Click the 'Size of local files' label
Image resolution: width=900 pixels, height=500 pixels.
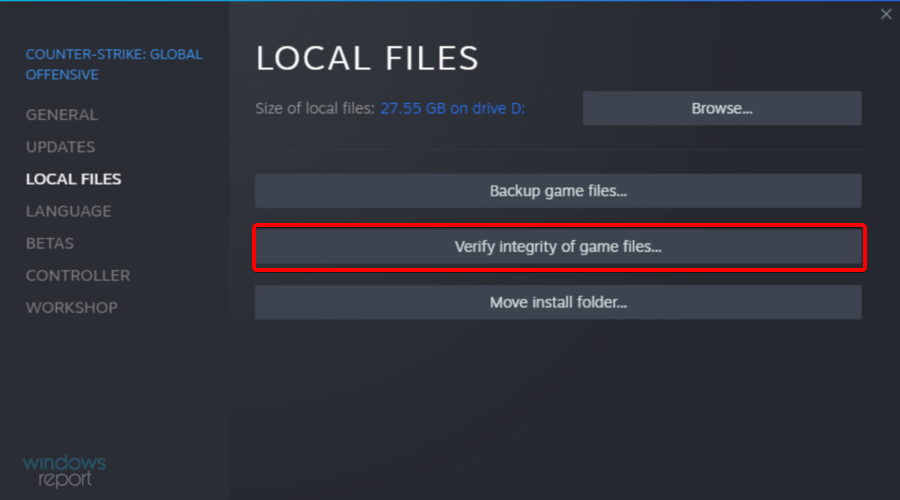[x=315, y=108]
